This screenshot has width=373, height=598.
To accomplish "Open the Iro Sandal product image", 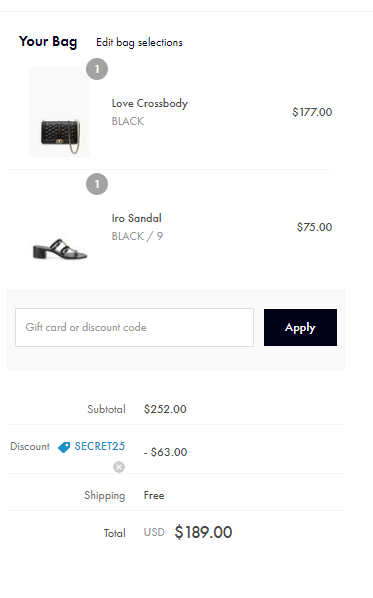I will pyautogui.click(x=60, y=249).
